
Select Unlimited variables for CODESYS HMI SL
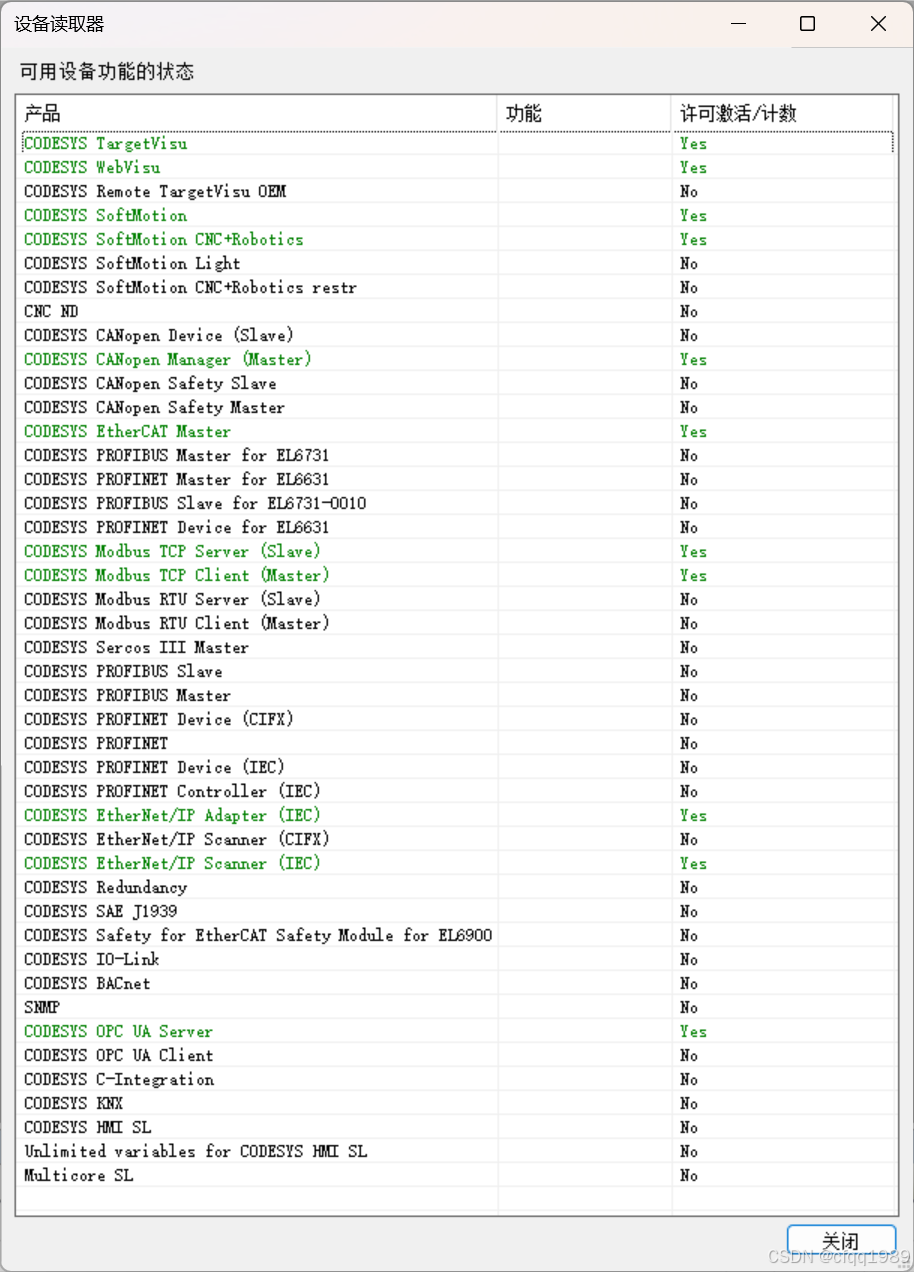pyautogui.click(x=457, y=1151)
